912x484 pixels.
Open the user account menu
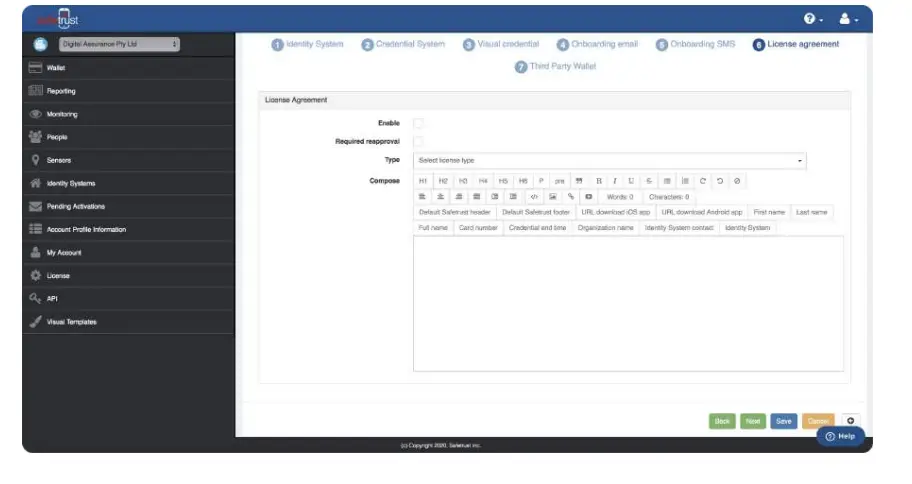[848, 19]
